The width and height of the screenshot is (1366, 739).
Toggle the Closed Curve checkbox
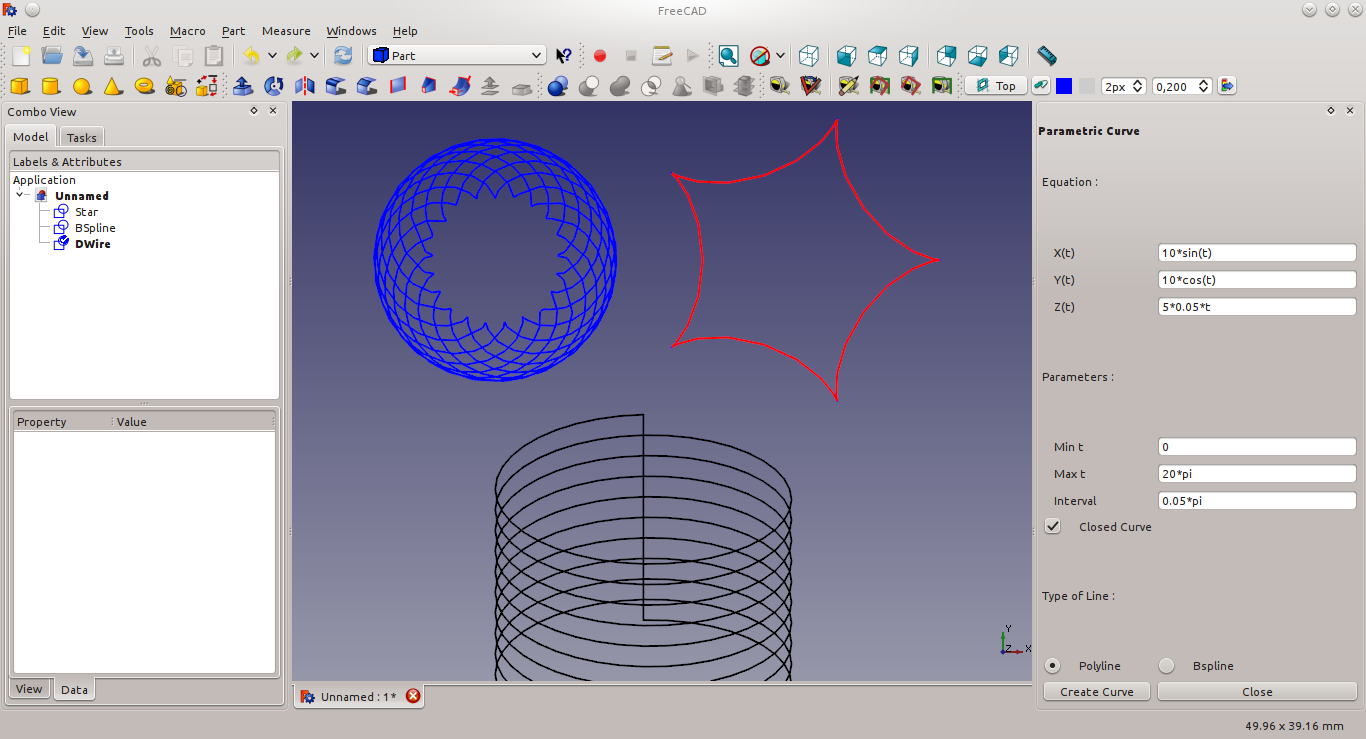tap(1053, 526)
